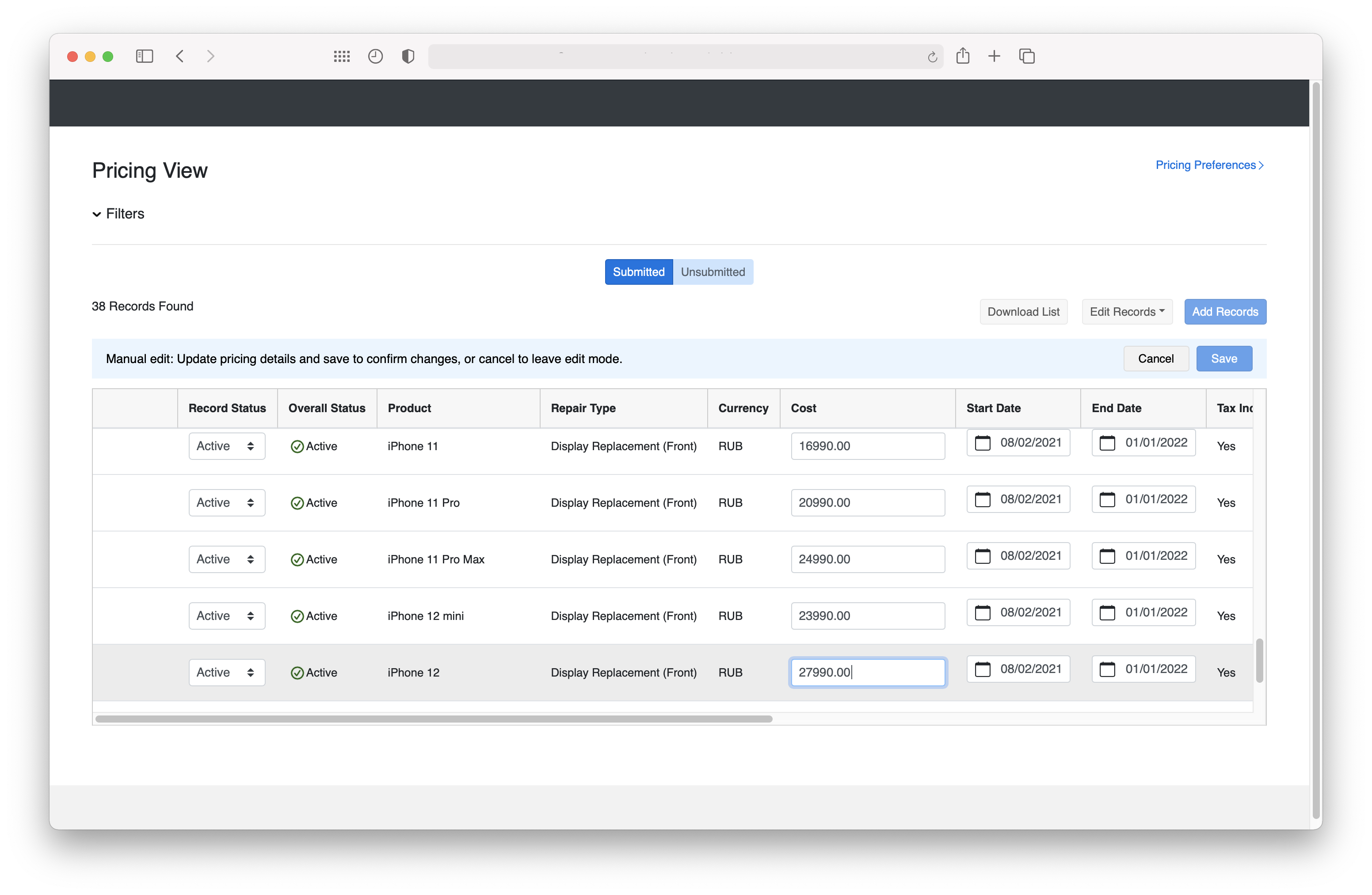This screenshot has width=1372, height=895.
Task: Open the iPhone 12 mini Record Status dropdown
Action: pyautogui.click(x=227, y=616)
